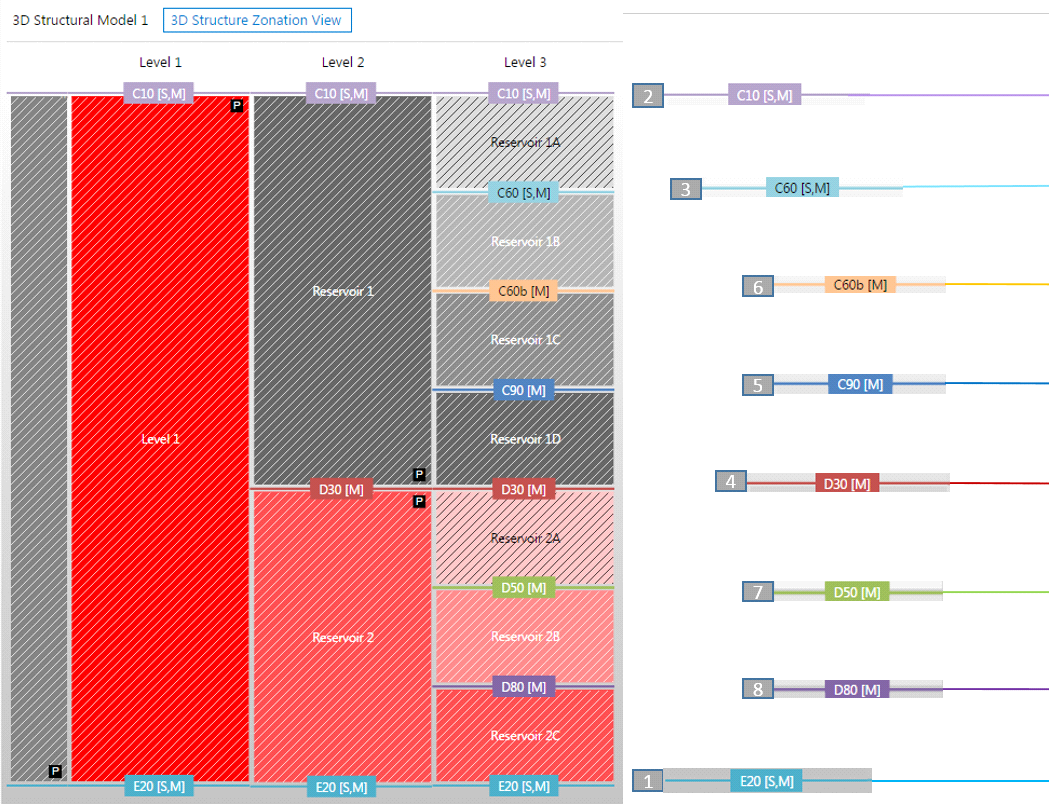This screenshot has width=1049, height=804.
Task: Select the Reservoir 2B zone block
Action: 525,636
